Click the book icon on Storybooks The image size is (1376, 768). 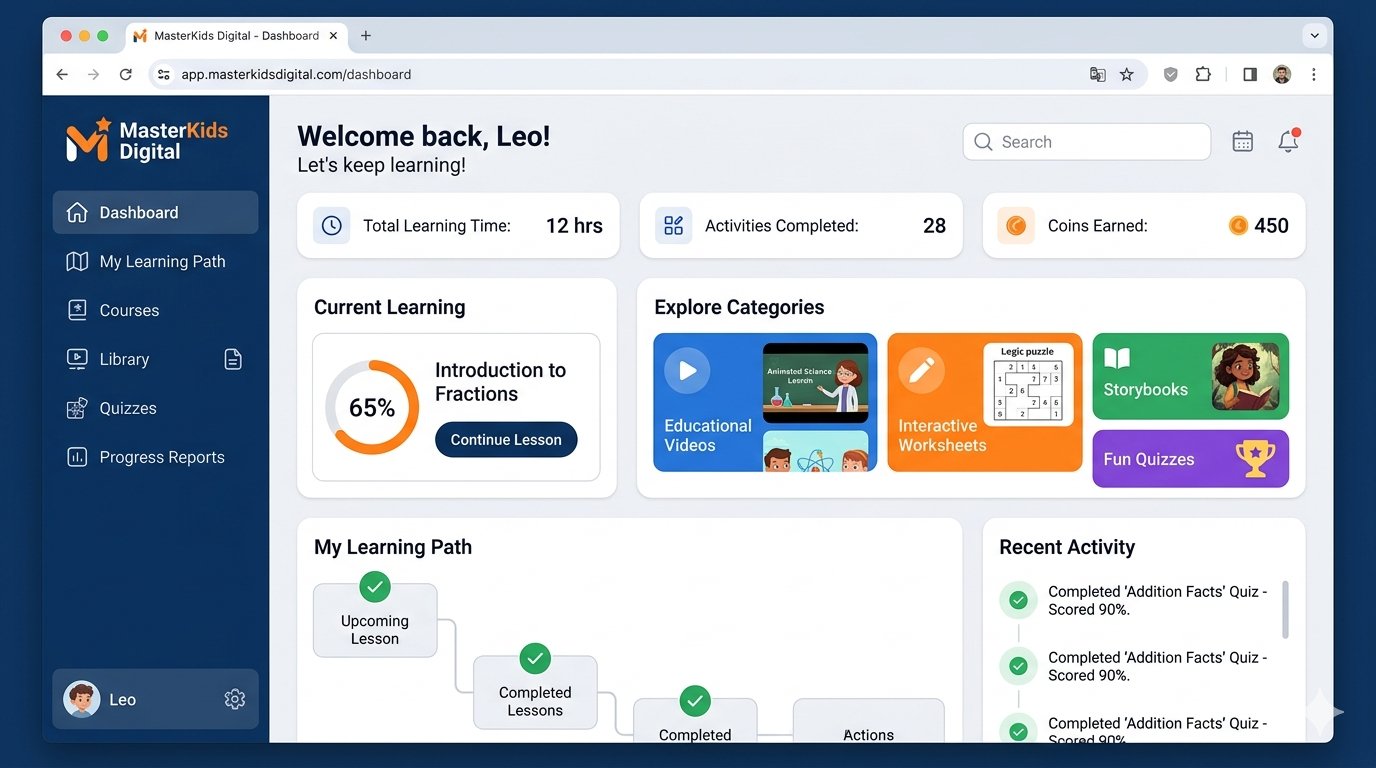1117,359
